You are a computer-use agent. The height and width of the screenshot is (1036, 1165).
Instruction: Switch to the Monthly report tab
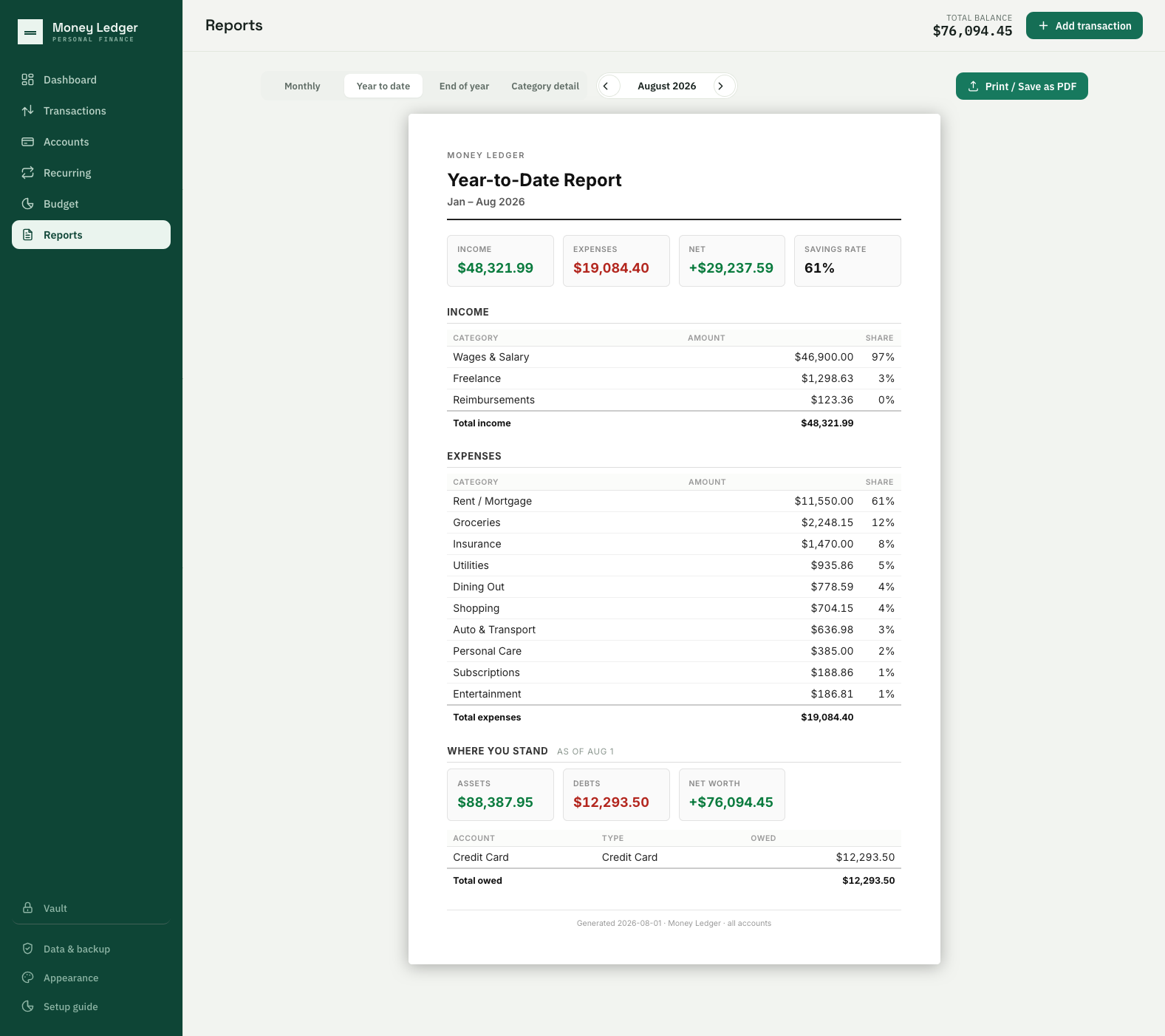point(302,86)
